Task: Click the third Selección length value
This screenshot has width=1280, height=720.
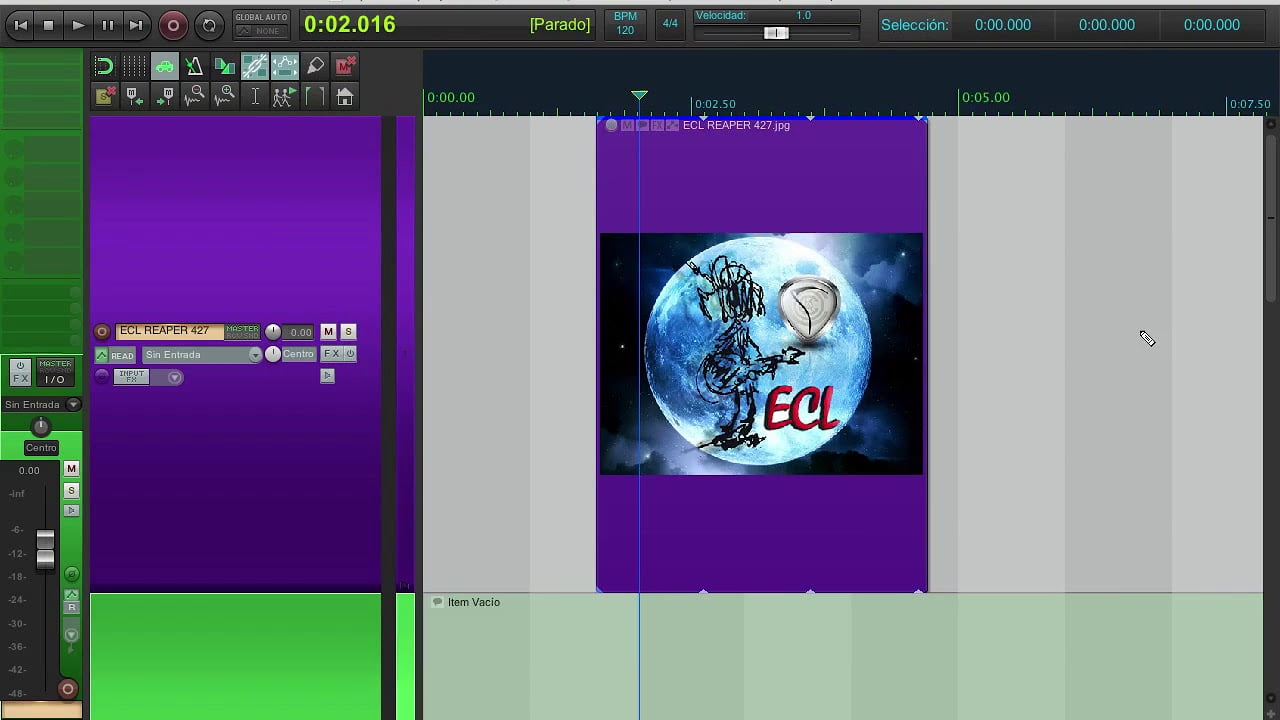Action: coord(1211,25)
